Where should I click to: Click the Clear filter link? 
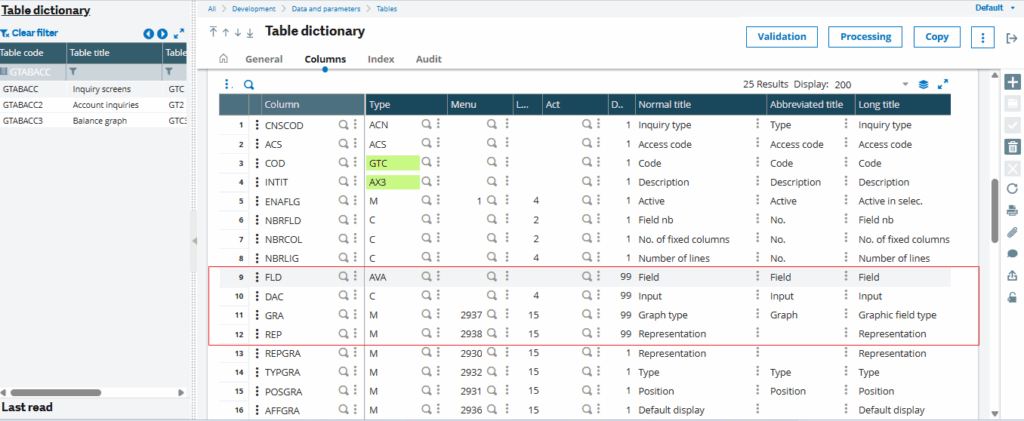point(30,33)
